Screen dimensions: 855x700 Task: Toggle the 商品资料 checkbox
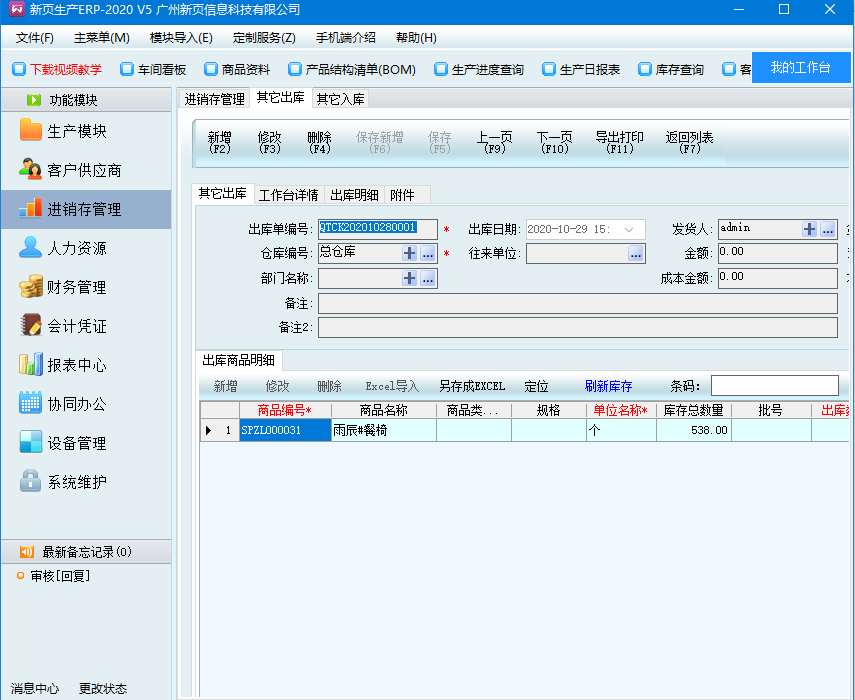[211, 70]
